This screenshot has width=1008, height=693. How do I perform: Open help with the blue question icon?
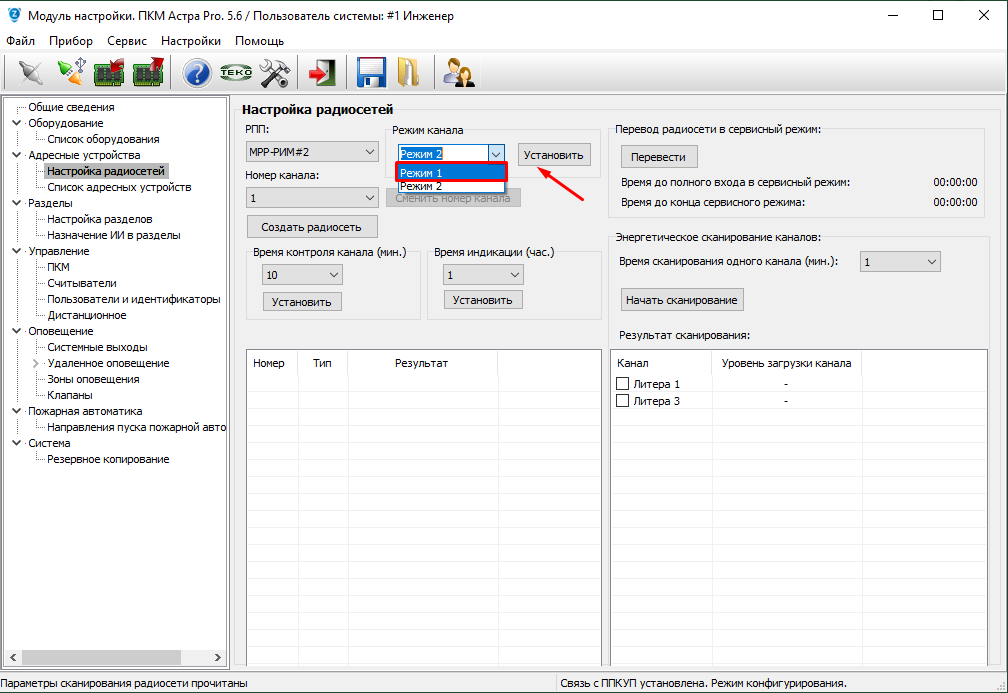pyautogui.click(x=197, y=73)
